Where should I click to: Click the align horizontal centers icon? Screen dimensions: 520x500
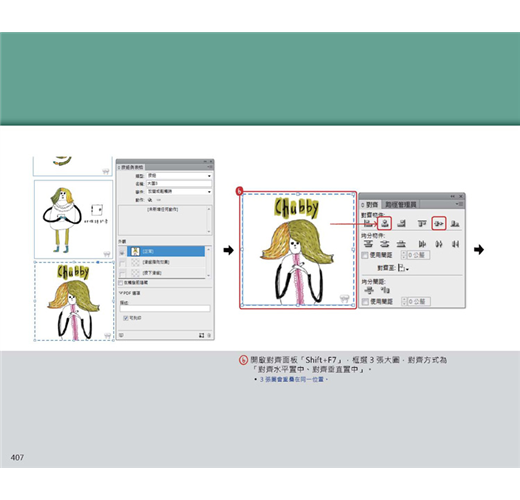(385, 223)
